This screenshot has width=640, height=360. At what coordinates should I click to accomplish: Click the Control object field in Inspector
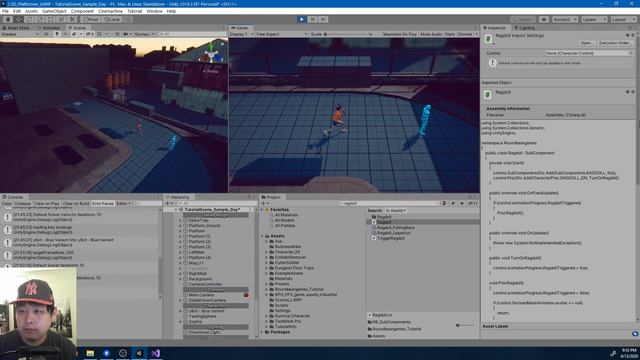(589, 53)
